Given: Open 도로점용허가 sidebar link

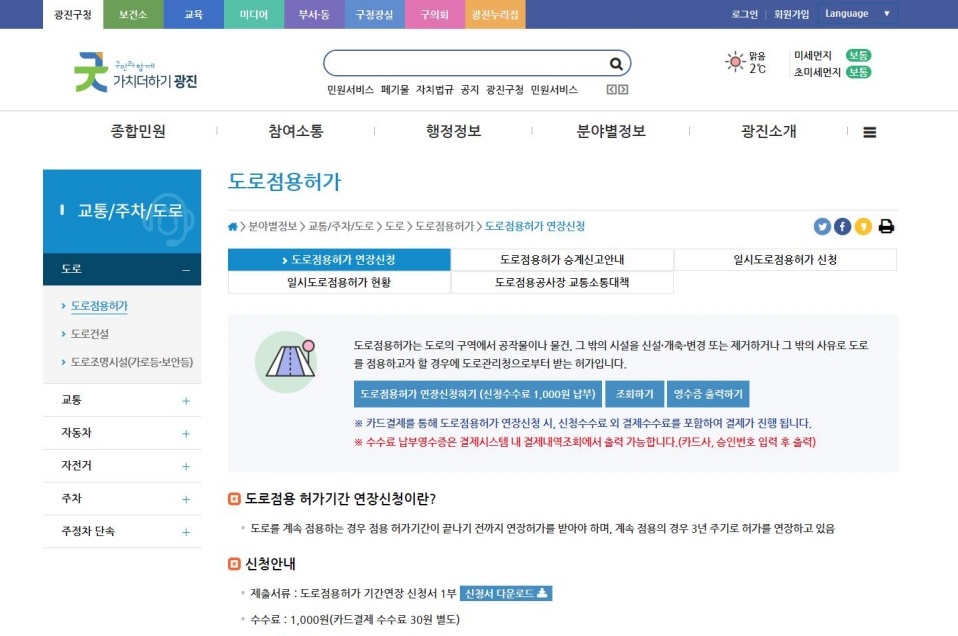Looking at the screenshot, I should pos(99,306).
